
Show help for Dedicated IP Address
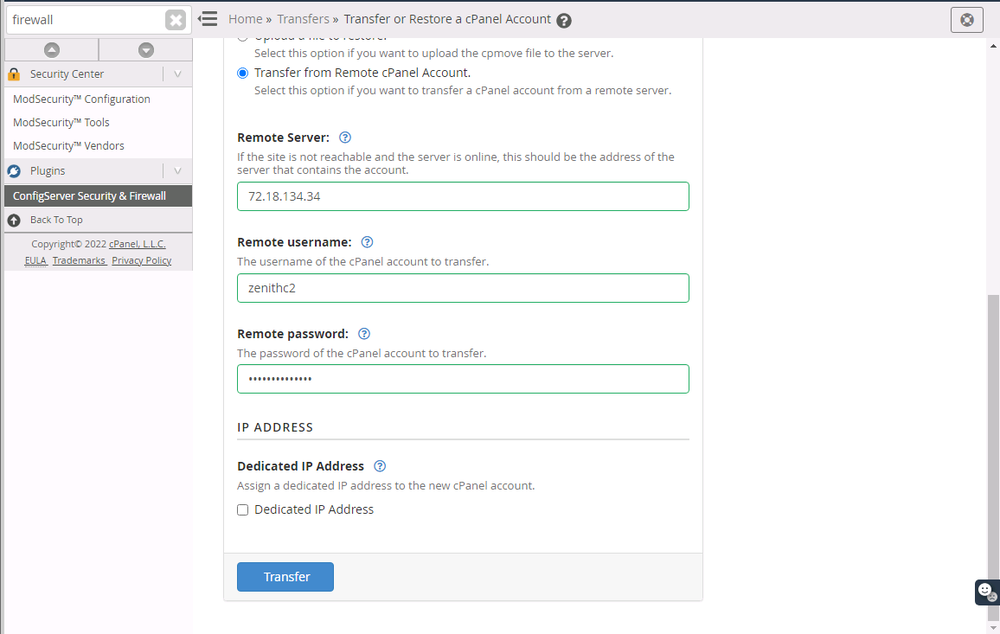(379, 466)
